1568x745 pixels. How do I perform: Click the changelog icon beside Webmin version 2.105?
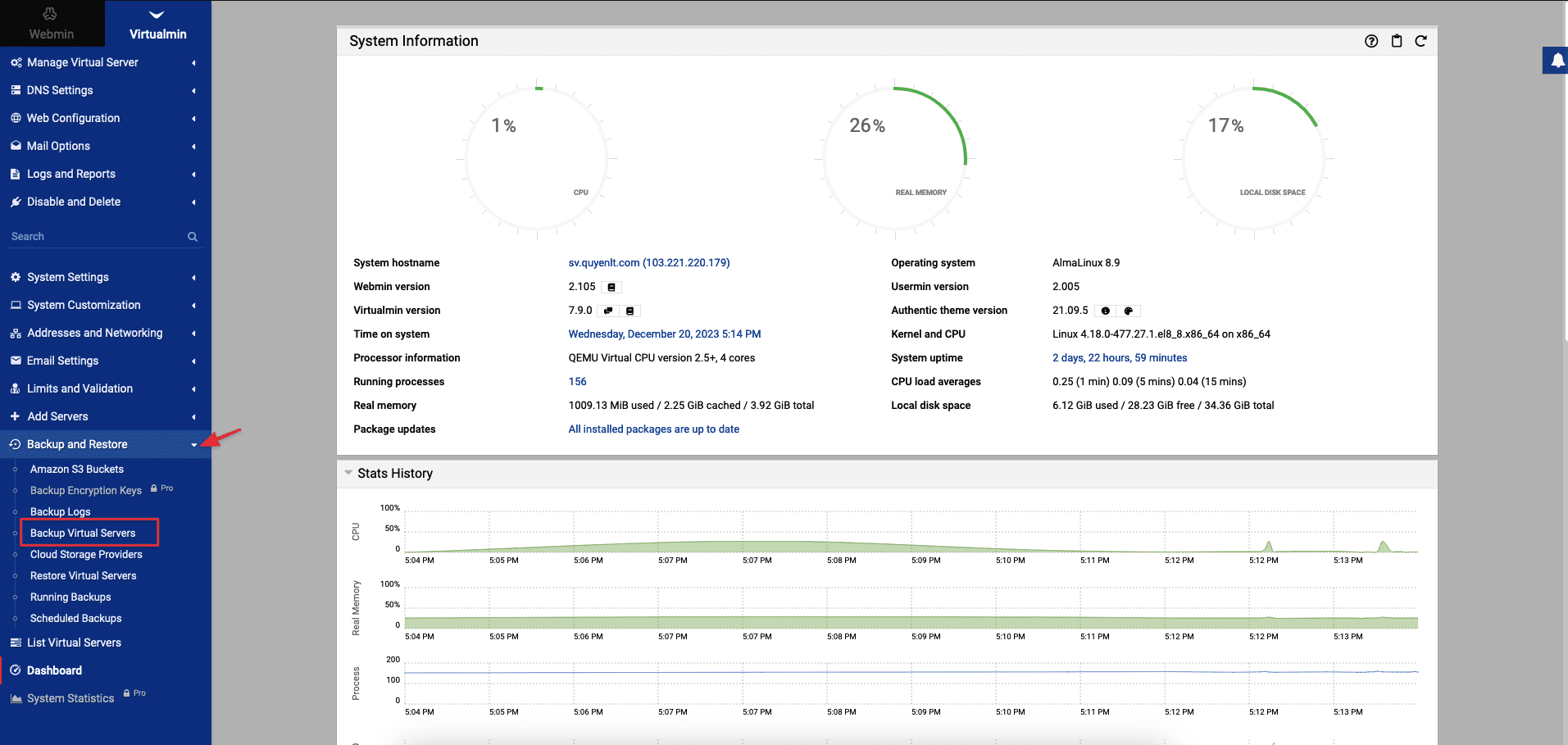611,287
